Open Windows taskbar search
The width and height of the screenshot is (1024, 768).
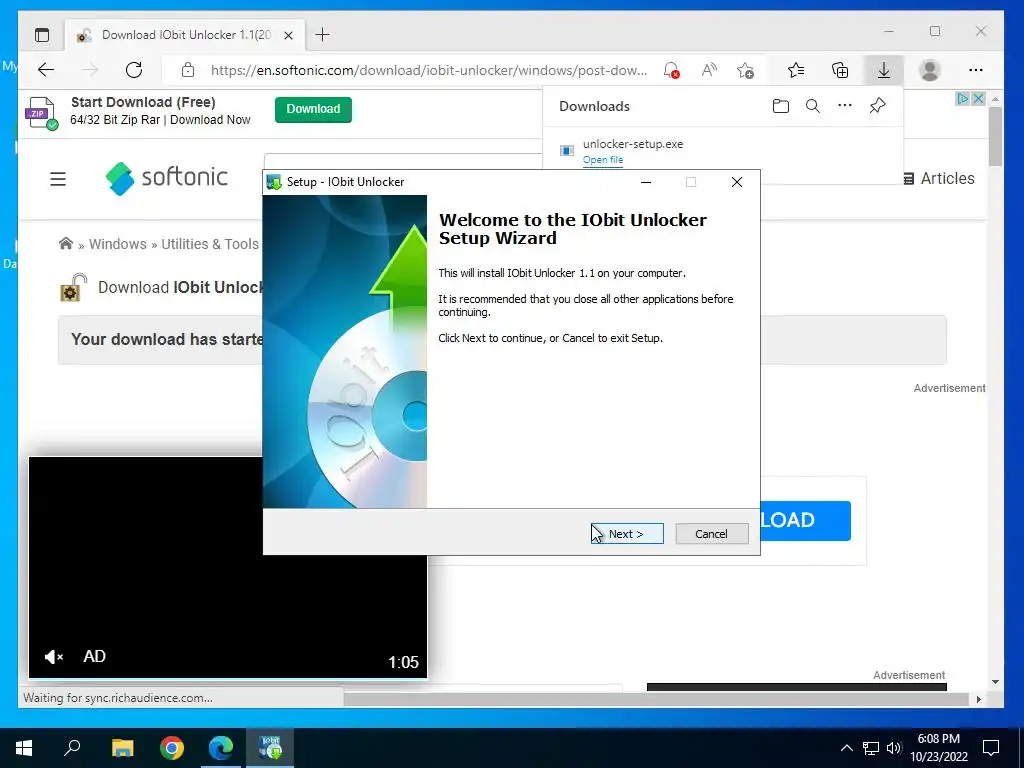72,748
